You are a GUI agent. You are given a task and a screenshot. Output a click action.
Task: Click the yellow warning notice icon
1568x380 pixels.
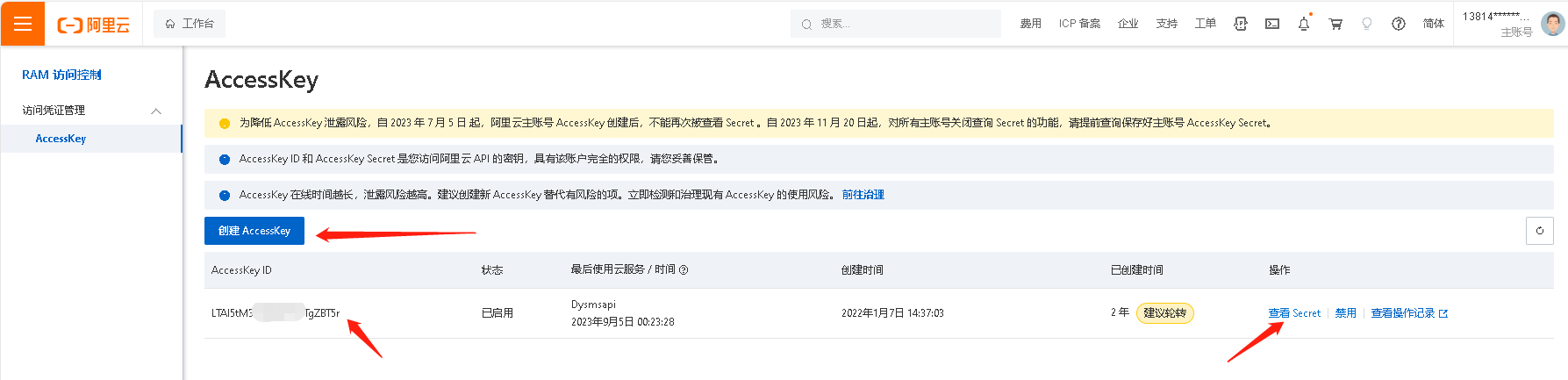point(224,124)
